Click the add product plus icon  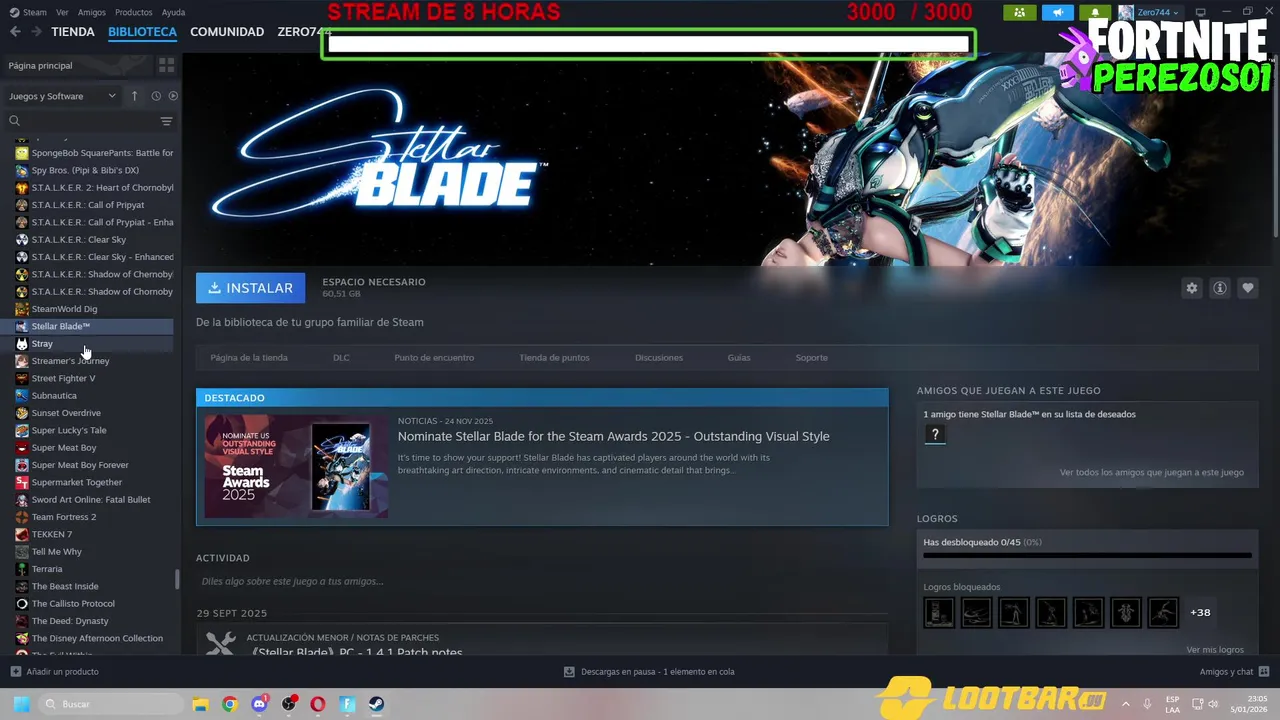(x=15, y=672)
